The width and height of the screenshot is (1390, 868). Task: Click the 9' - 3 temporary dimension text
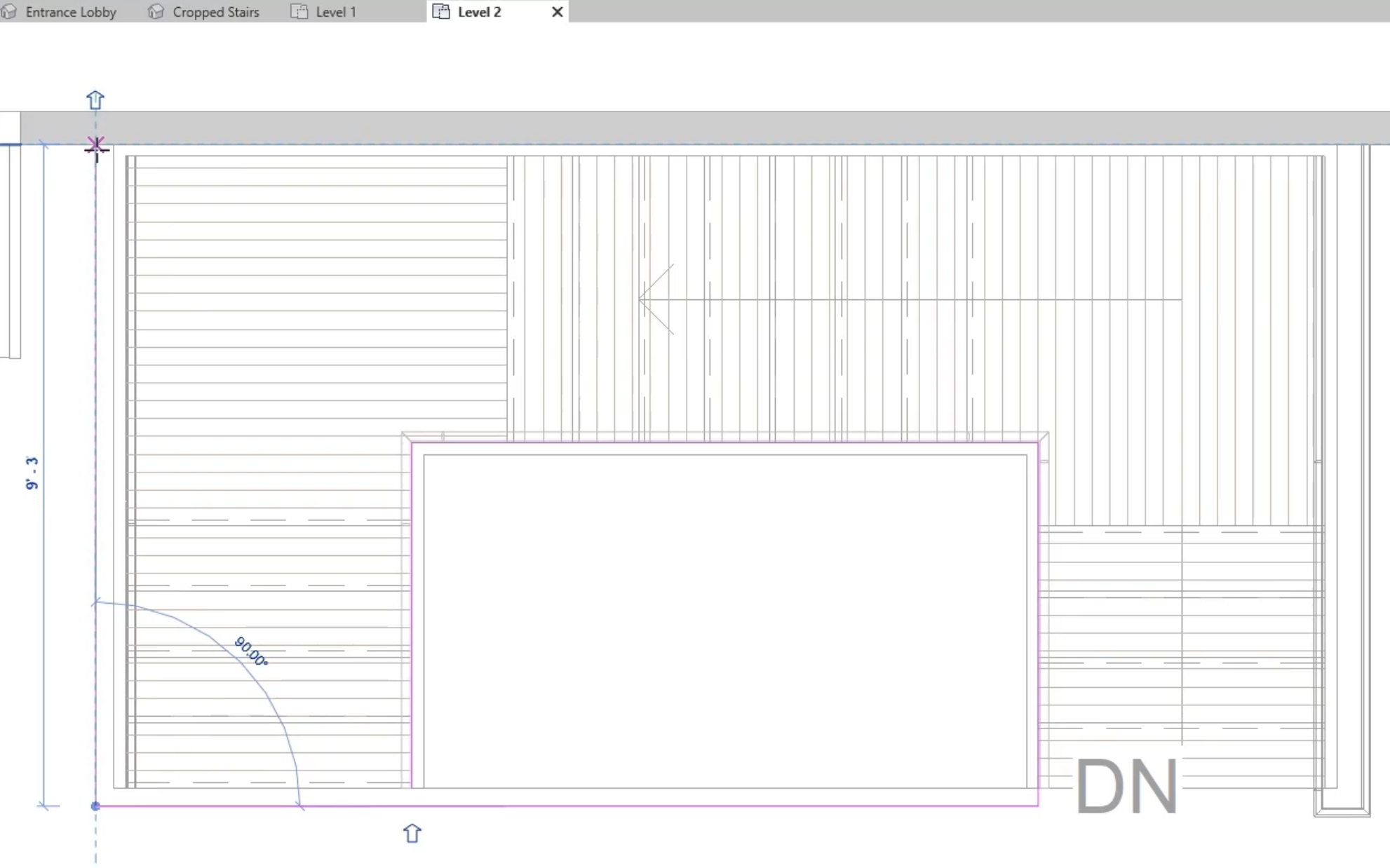click(x=32, y=473)
